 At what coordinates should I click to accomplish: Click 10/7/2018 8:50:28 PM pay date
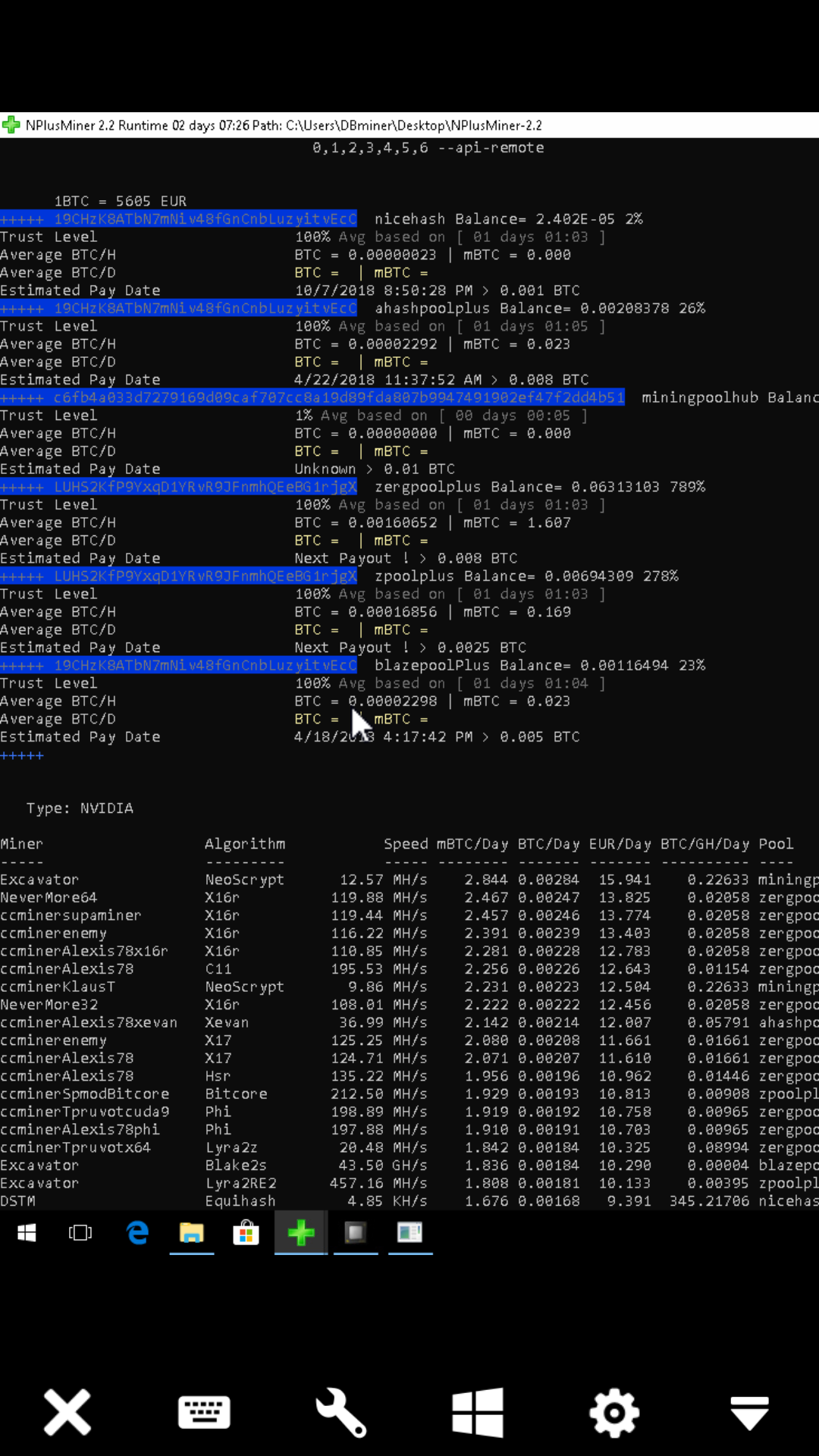(x=384, y=290)
